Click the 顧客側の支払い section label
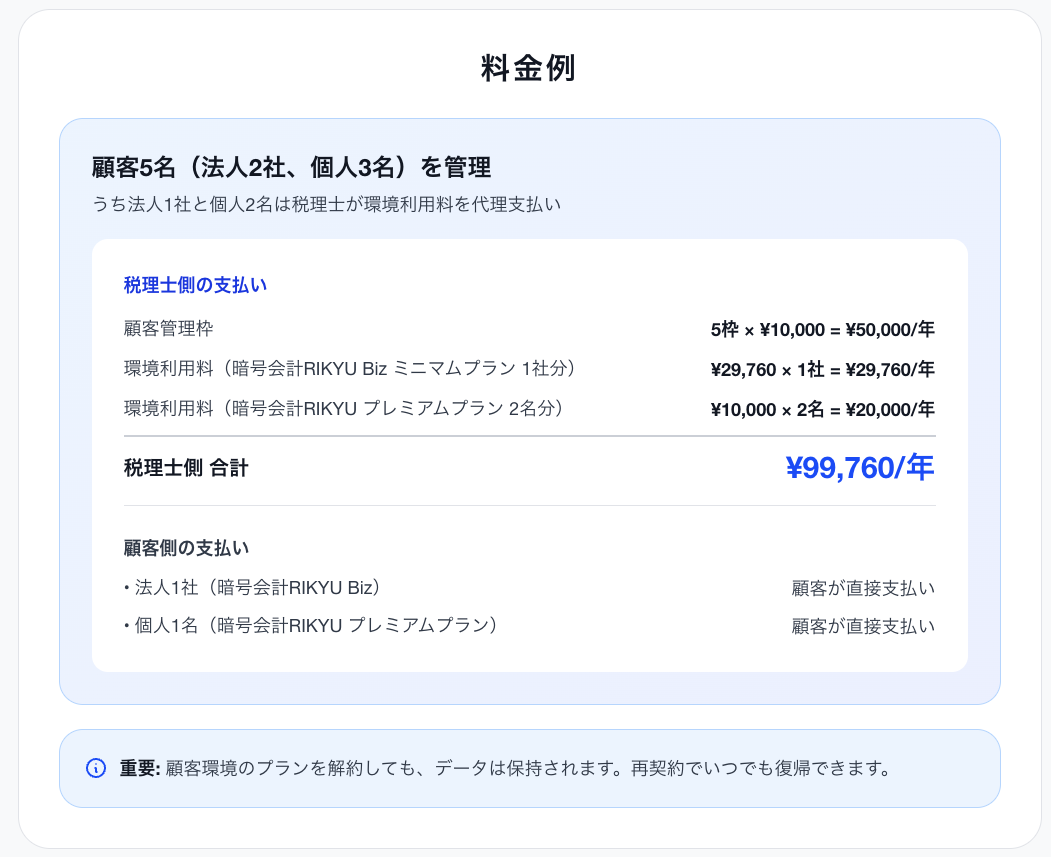 pos(186,548)
